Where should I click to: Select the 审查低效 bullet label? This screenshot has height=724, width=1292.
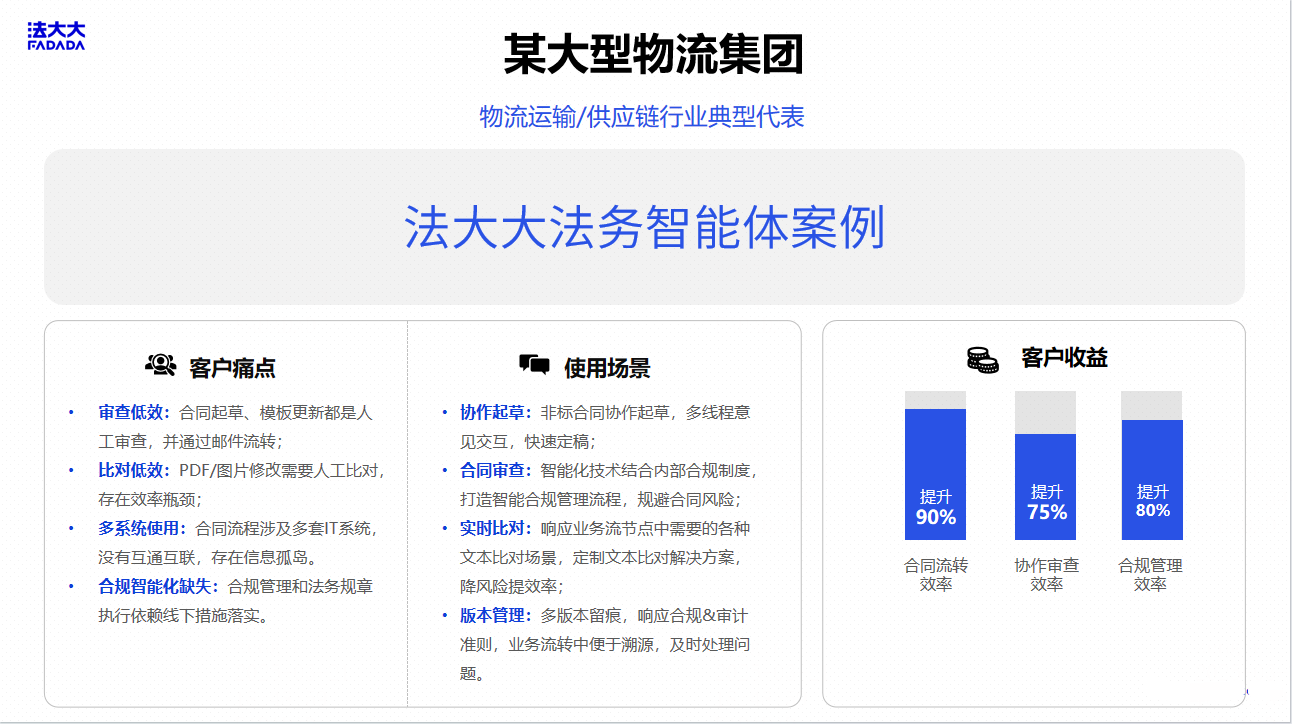(x=134, y=412)
